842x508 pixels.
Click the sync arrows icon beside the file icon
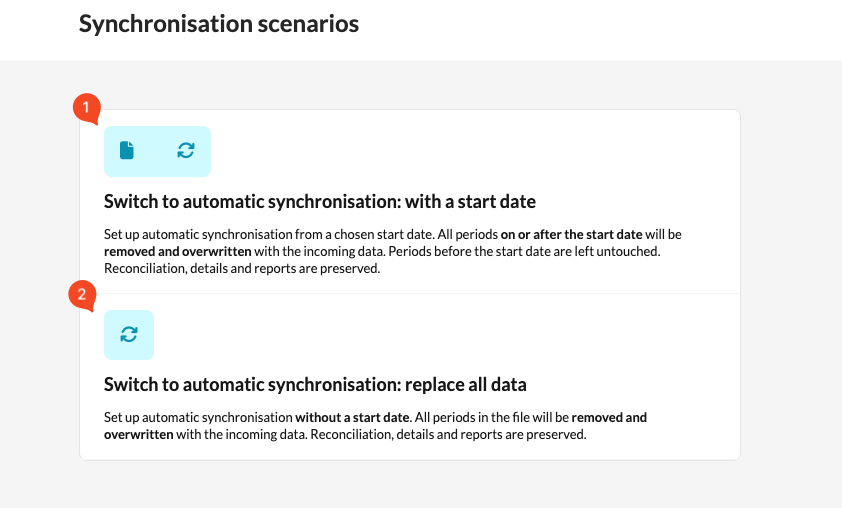[186, 151]
